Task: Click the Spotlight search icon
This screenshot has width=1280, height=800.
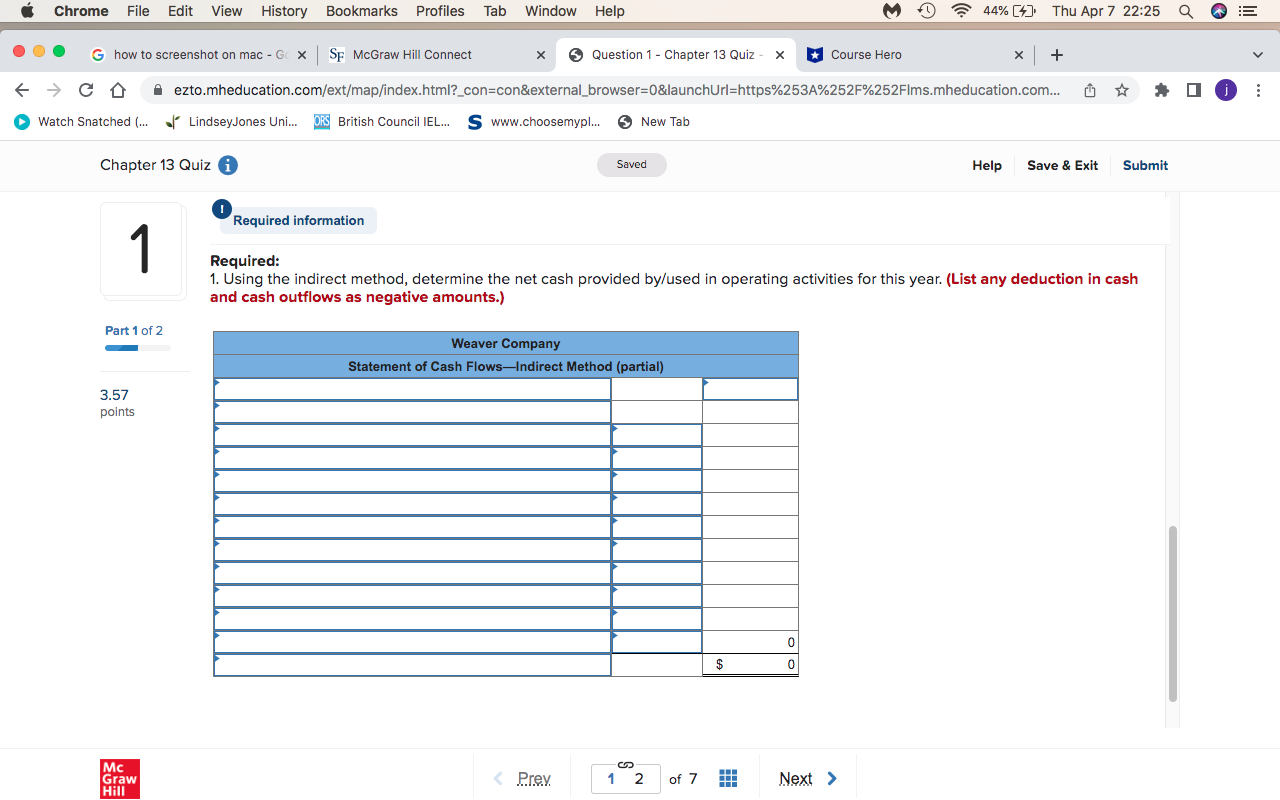Action: [x=1186, y=11]
